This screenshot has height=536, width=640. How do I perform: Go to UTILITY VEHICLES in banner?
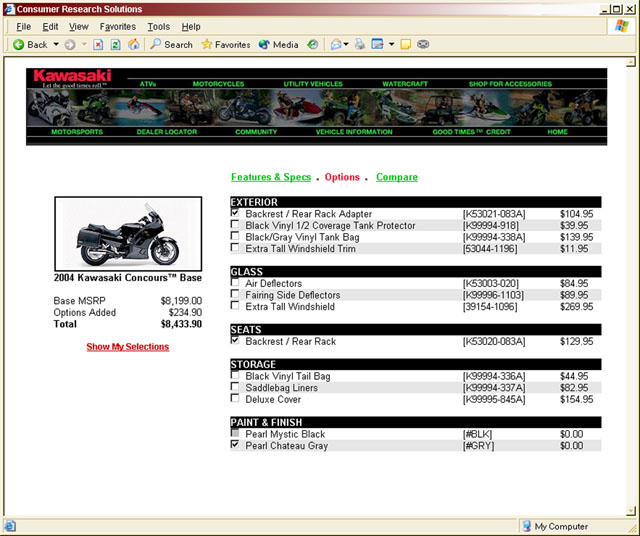tap(313, 84)
